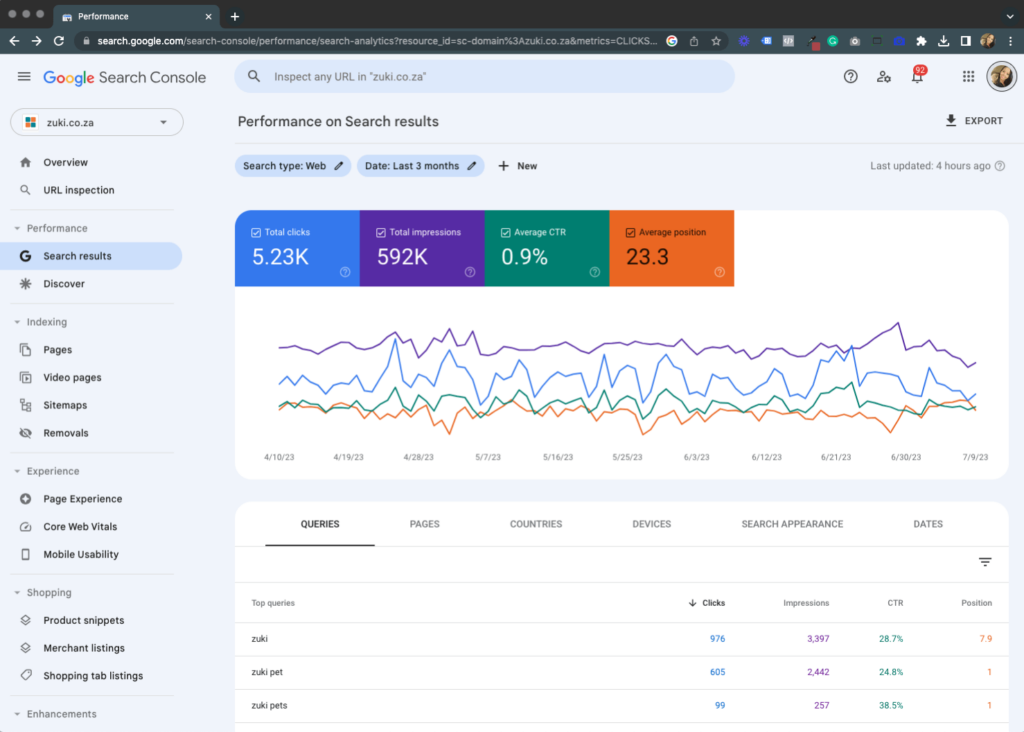The height and width of the screenshot is (732, 1024).
Task: Toggle the Total impressions checkbox
Action: click(x=381, y=232)
